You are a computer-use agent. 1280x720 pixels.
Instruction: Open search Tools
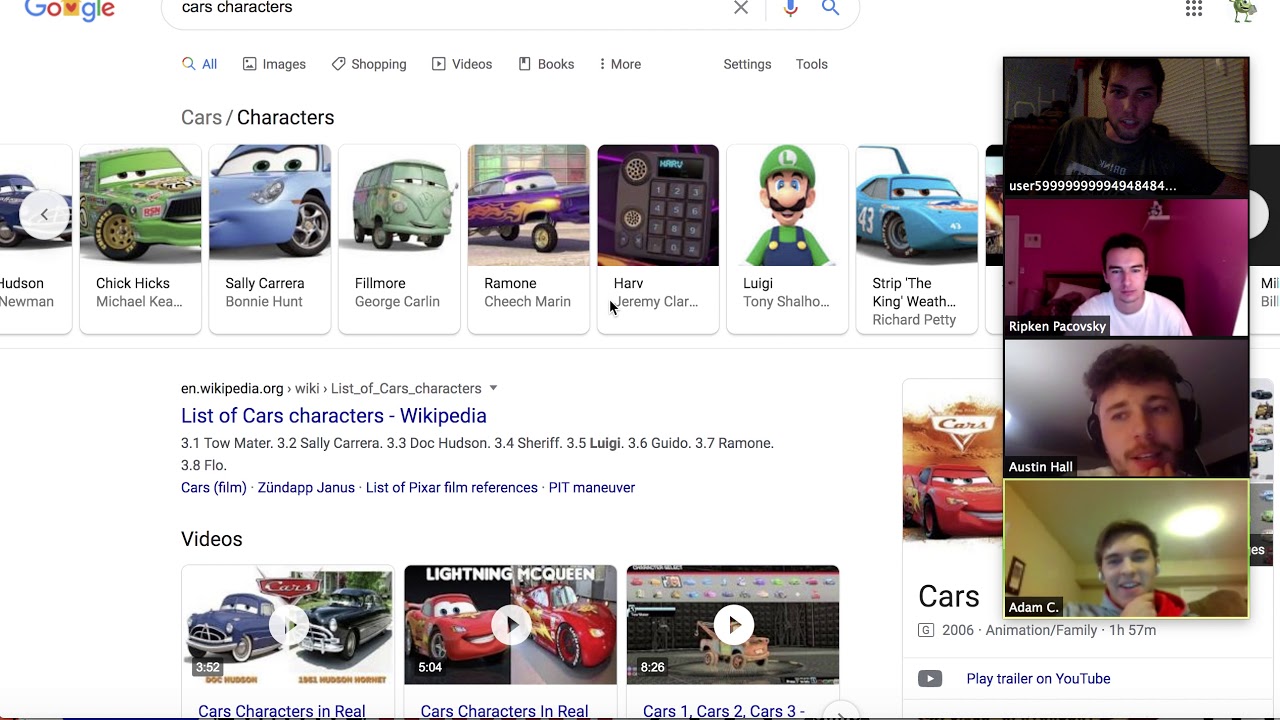[811, 64]
